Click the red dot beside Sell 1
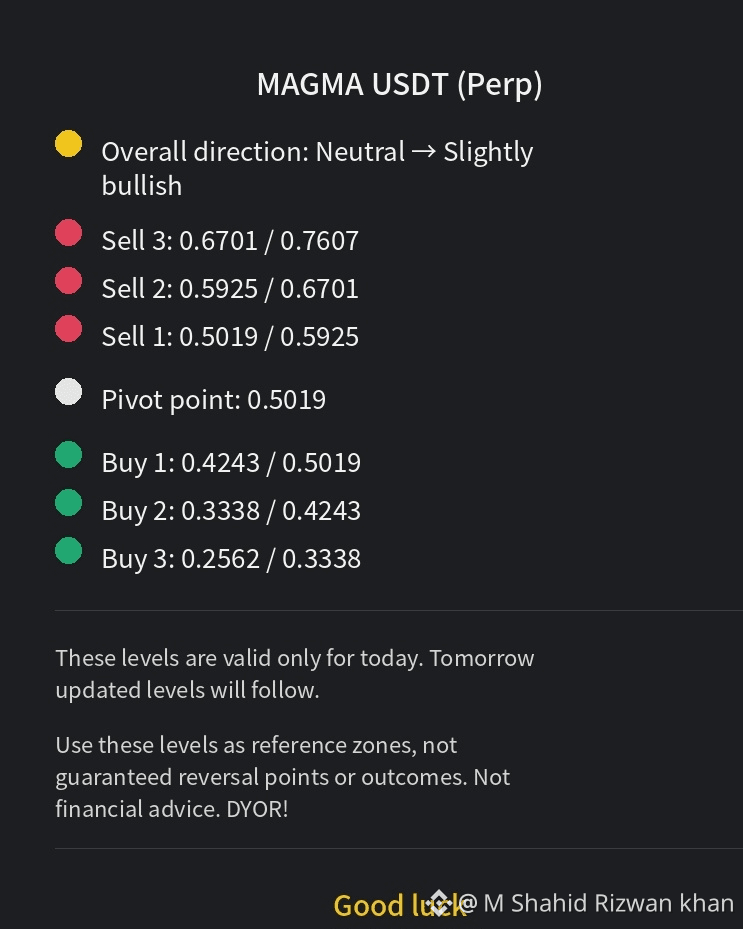Viewport: 743px width, 929px height. coord(68,328)
